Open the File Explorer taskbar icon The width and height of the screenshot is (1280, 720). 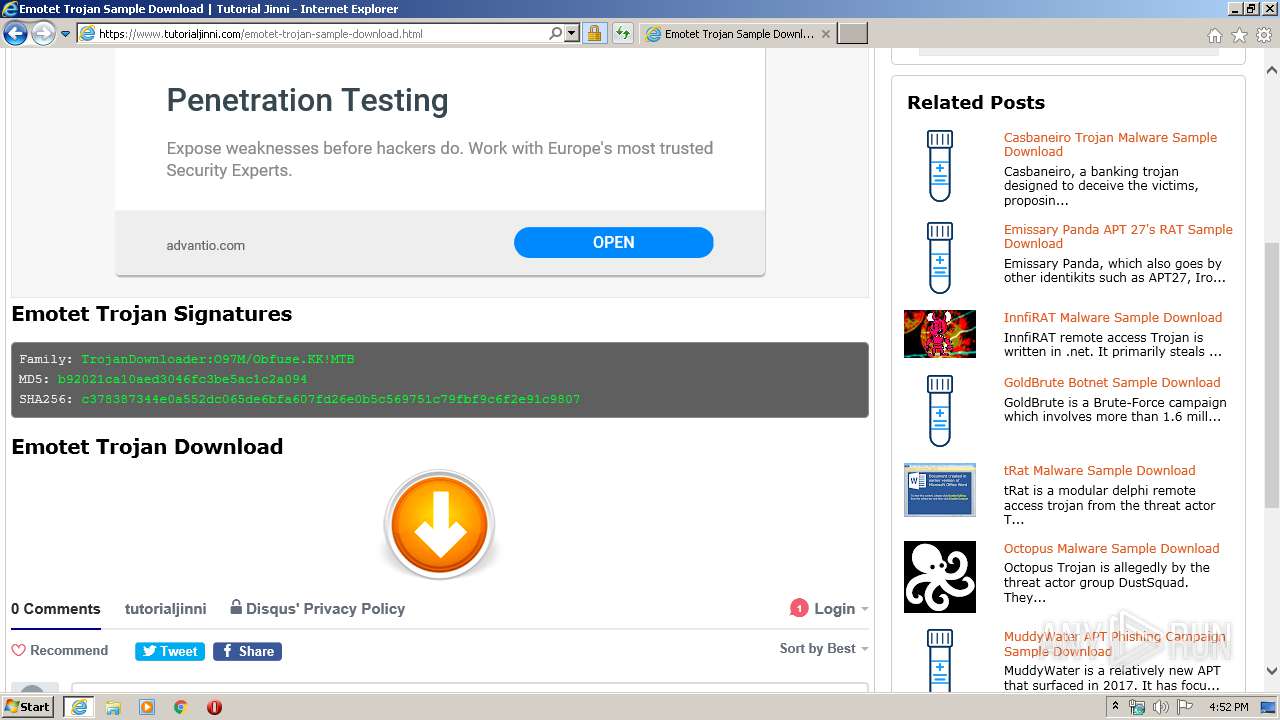coord(113,707)
